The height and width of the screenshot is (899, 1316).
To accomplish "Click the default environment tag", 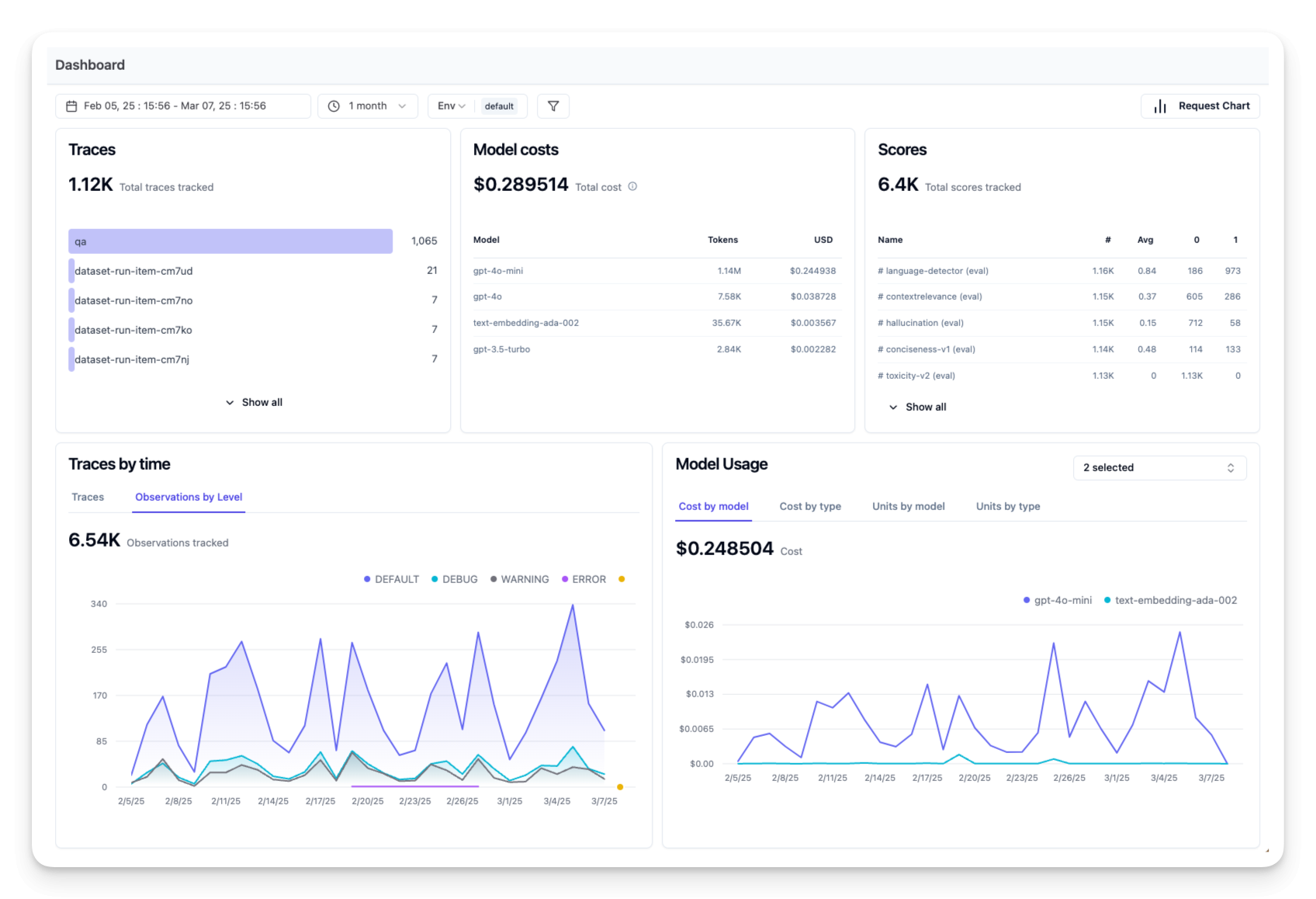I will [499, 106].
